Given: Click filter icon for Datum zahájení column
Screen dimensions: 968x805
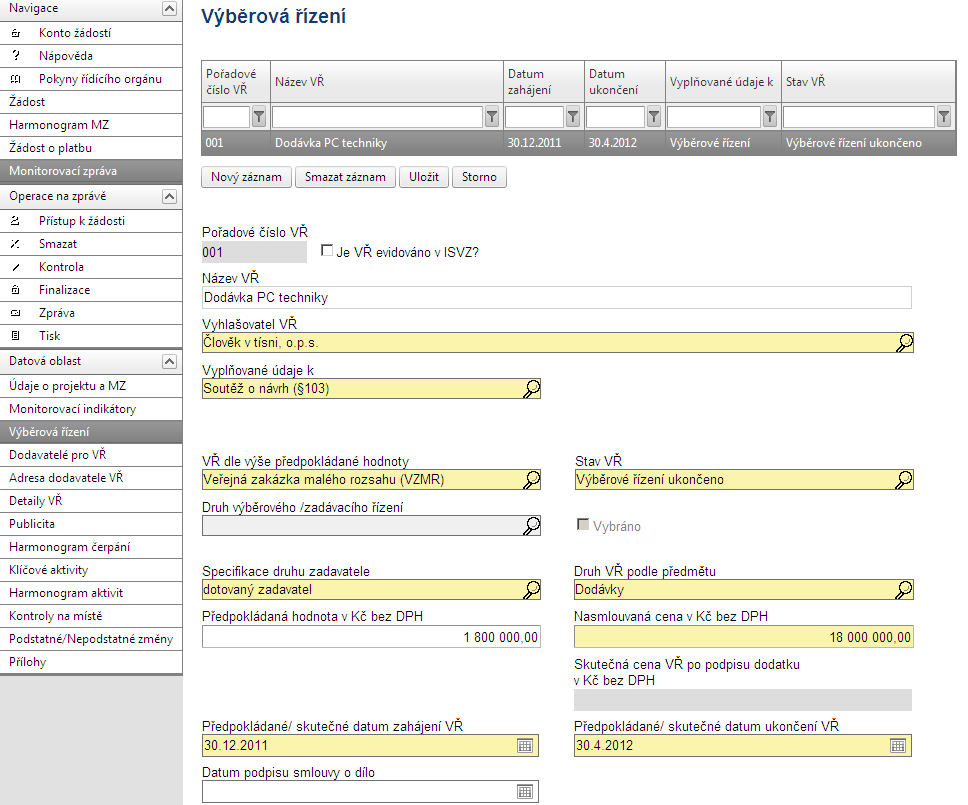Looking at the screenshot, I should click(x=573, y=116).
